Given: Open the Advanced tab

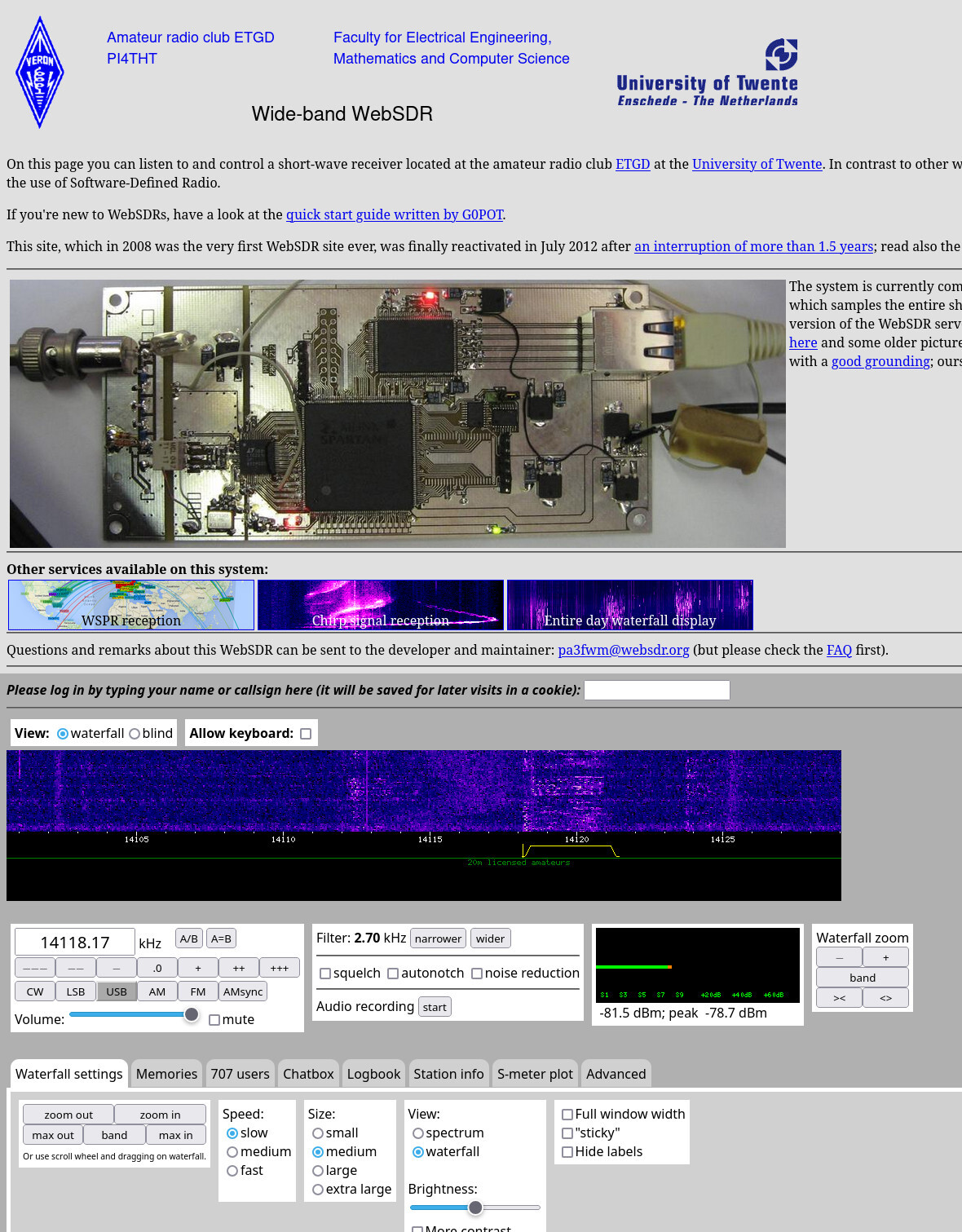Looking at the screenshot, I should pos(616,1074).
